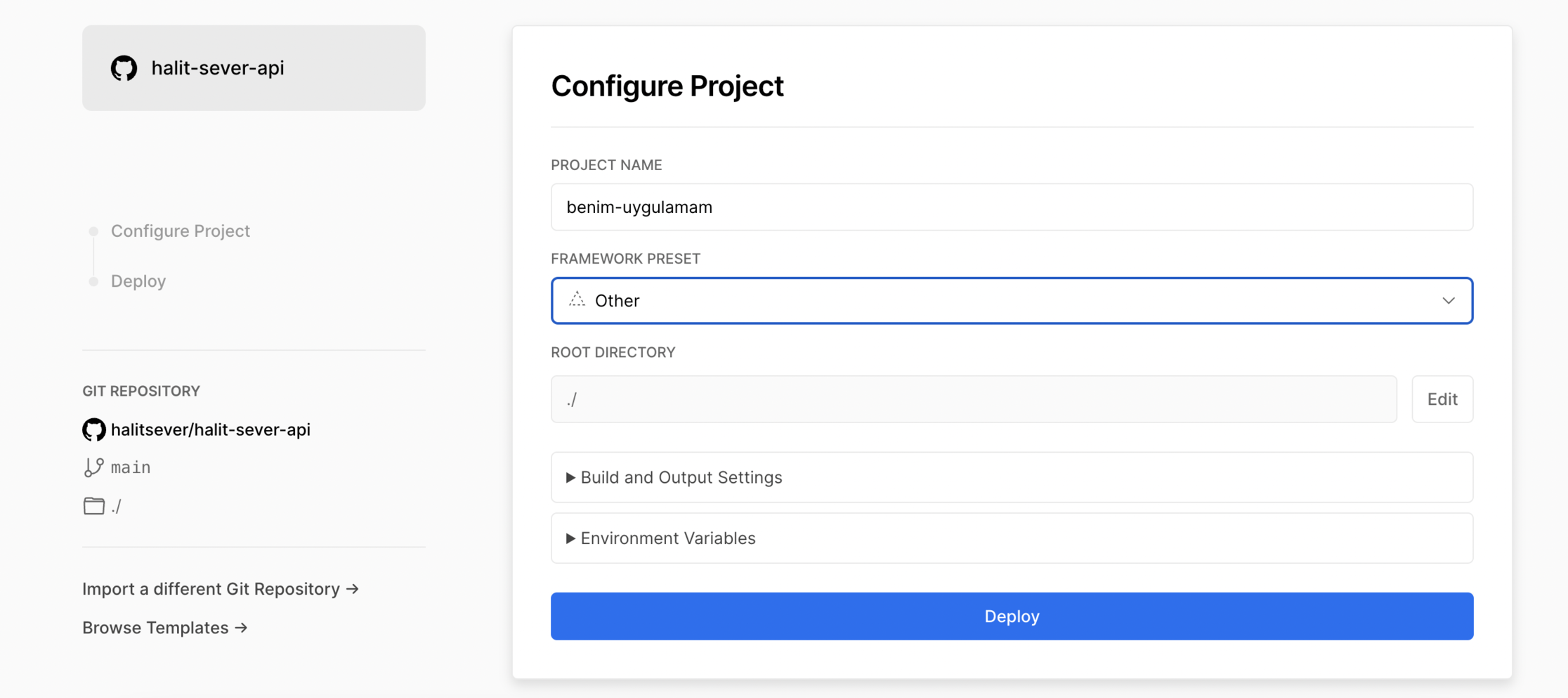
Task: Click the ./ directory text under Git Repository
Action: 116,506
